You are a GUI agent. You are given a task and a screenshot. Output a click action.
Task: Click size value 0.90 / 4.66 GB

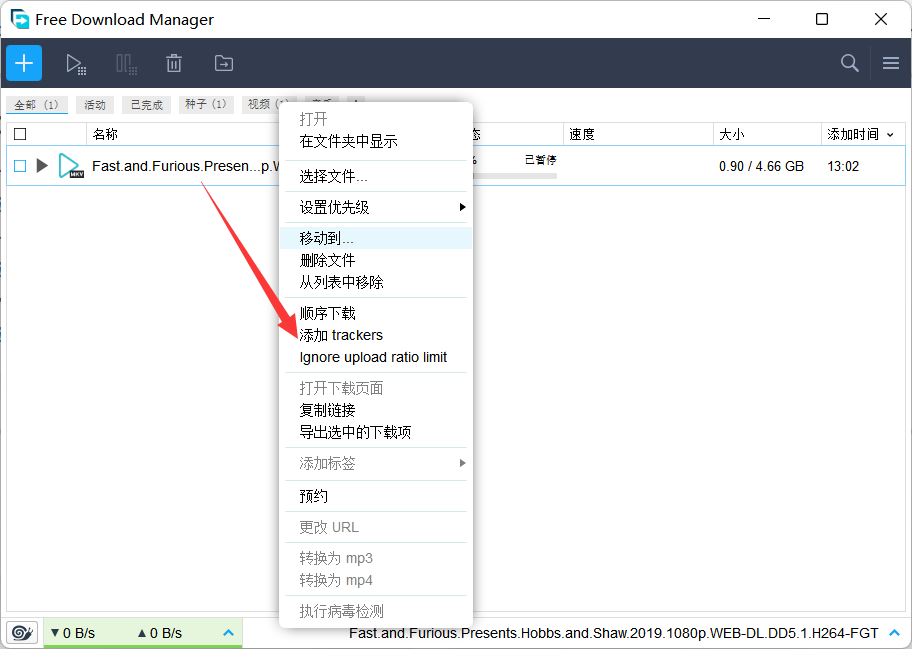pos(761,166)
